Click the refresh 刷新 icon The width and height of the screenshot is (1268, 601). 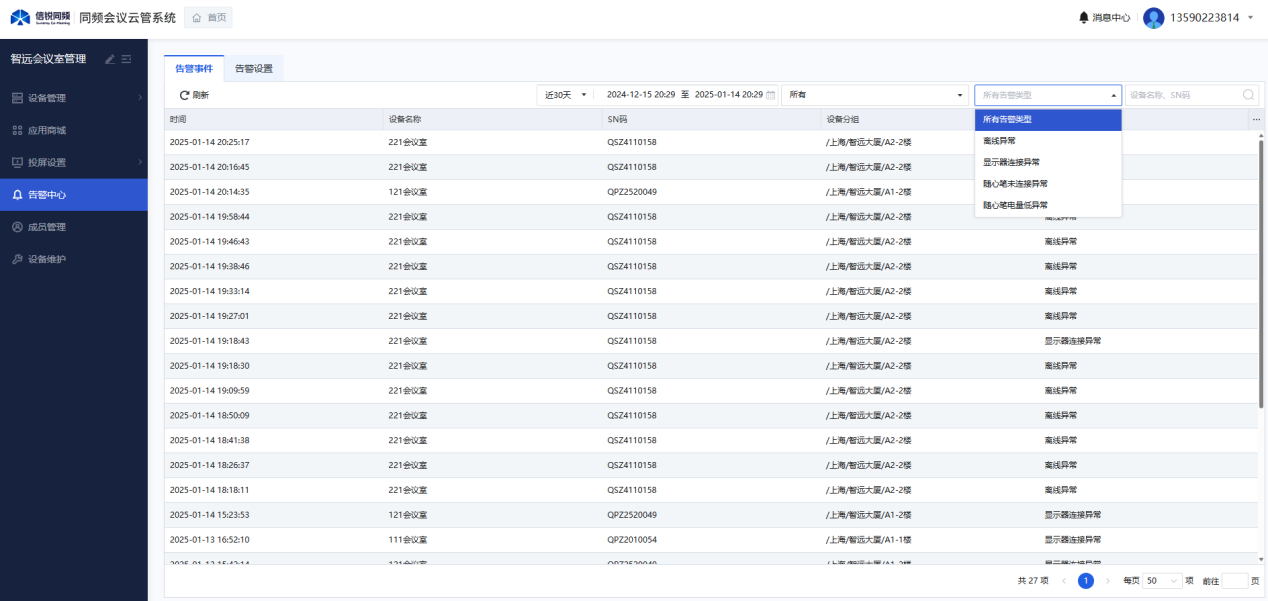tap(184, 95)
